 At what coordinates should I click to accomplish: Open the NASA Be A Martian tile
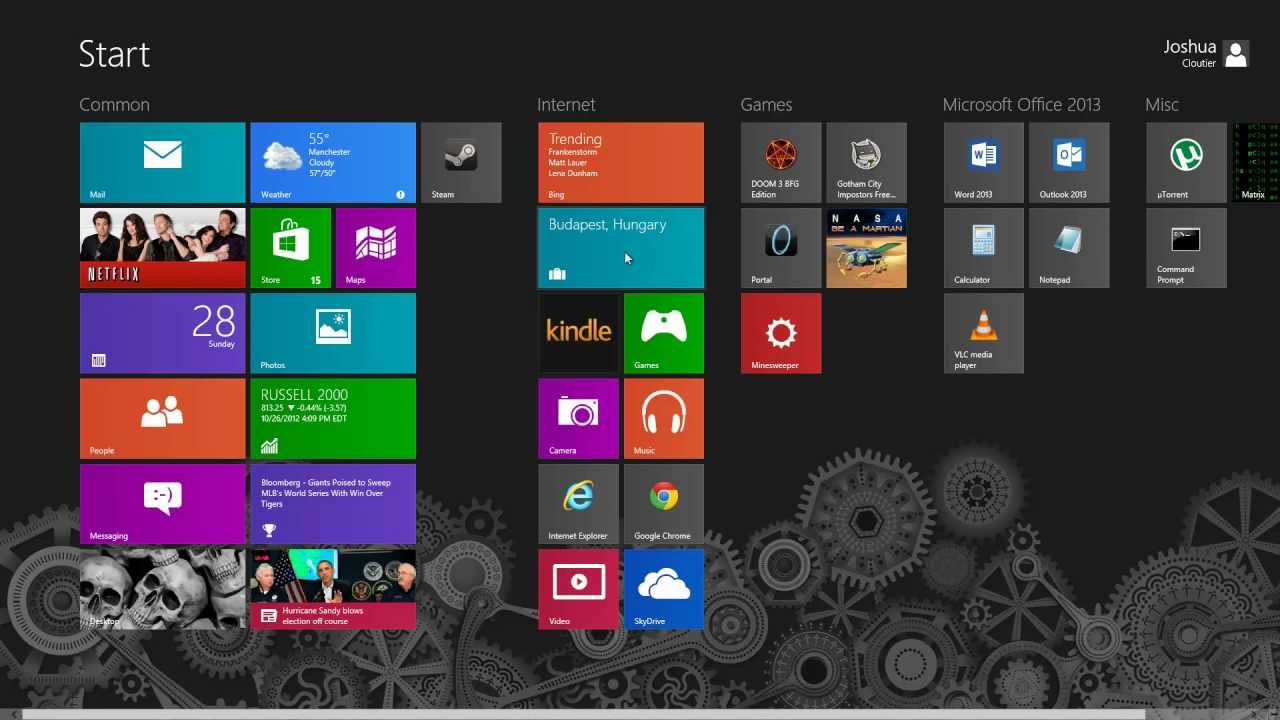pos(867,248)
